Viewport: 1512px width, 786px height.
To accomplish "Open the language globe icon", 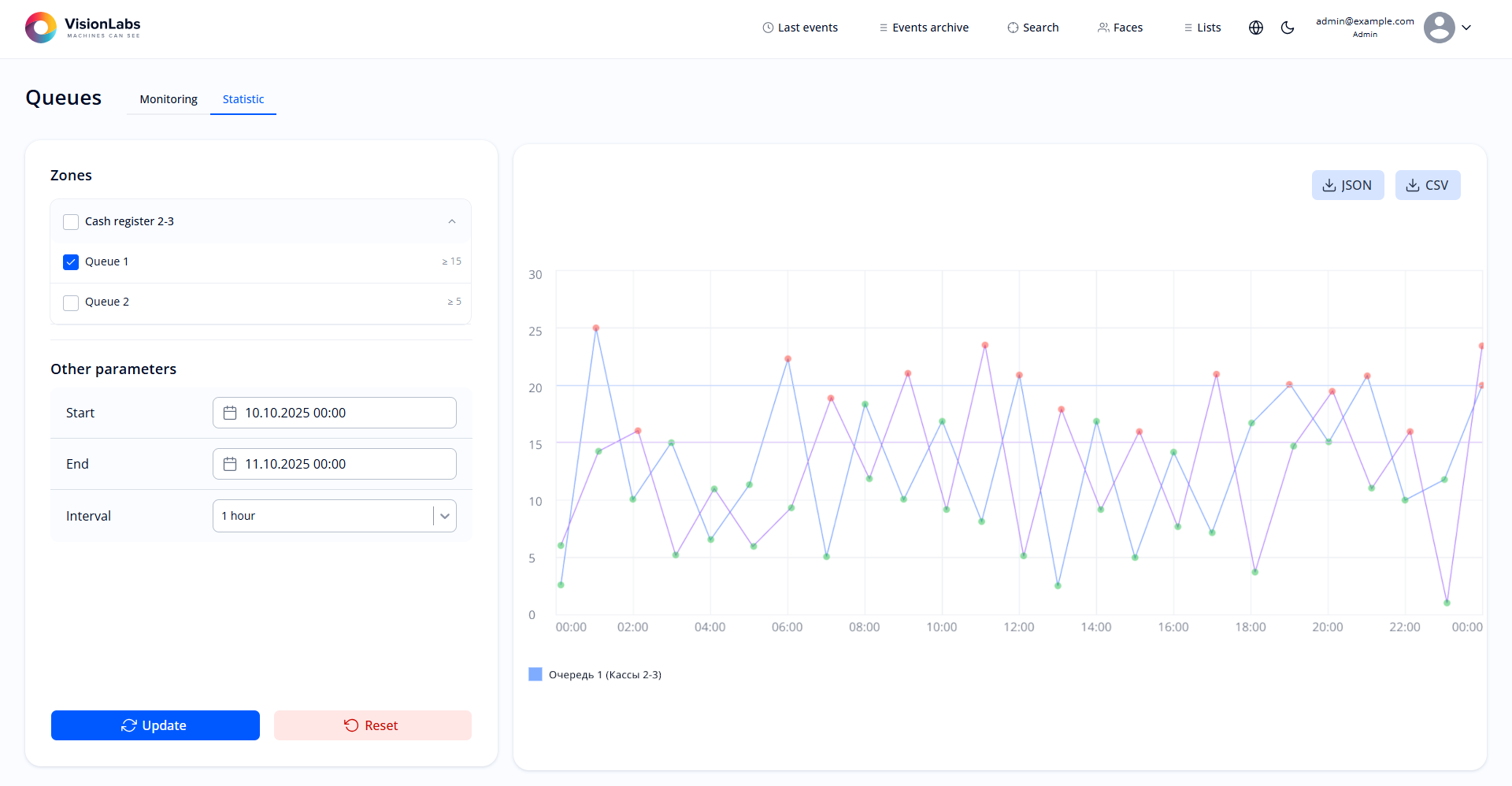I will tap(1256, 28).
